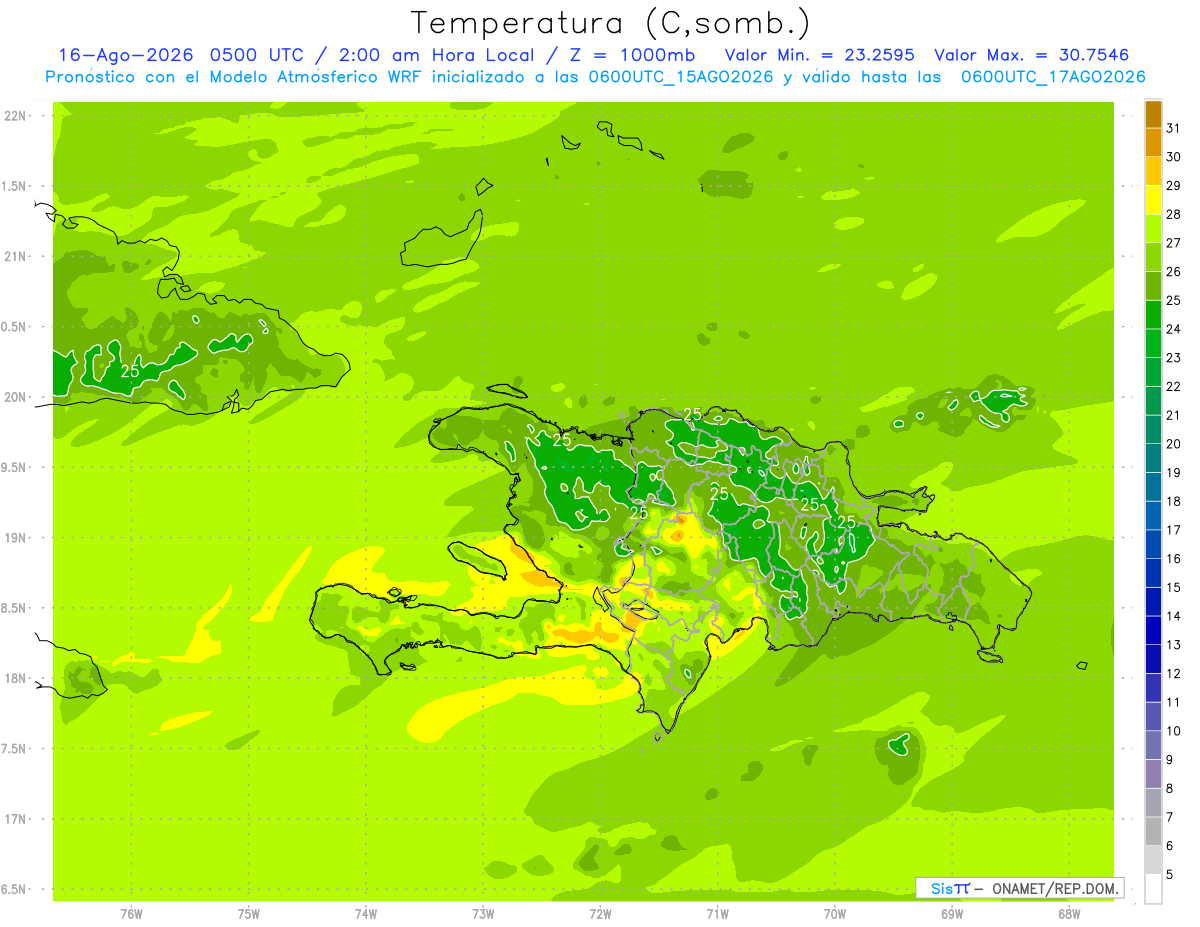Pick the lime swatch between 27 and 28

[1153, 229]
